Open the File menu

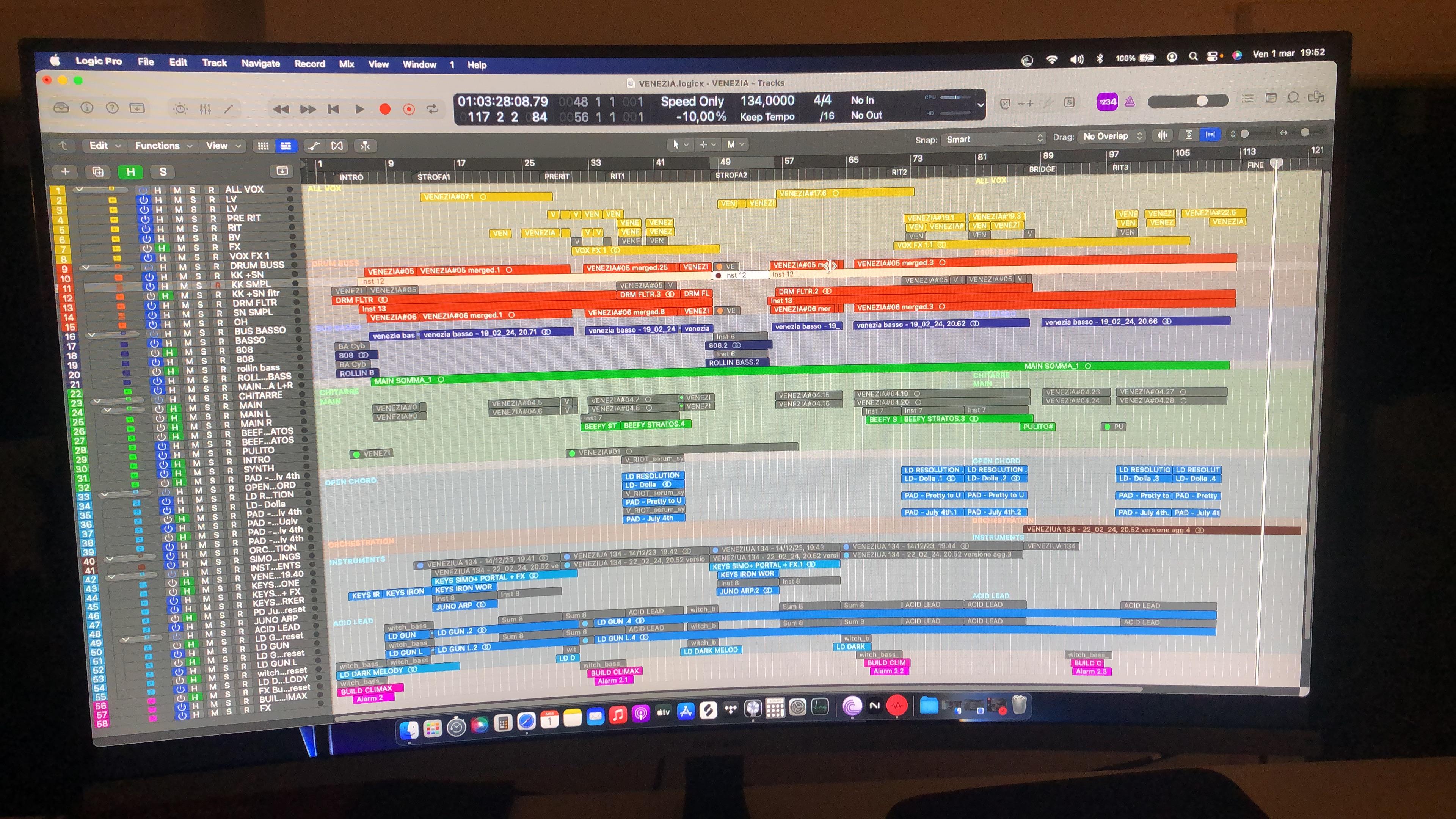pos(146,61)
